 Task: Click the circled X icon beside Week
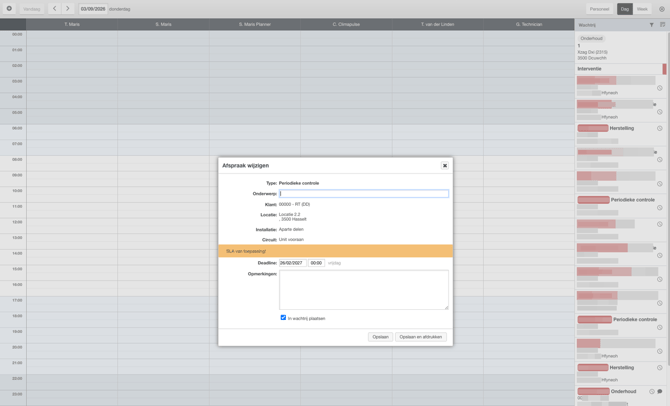point(662,9)
